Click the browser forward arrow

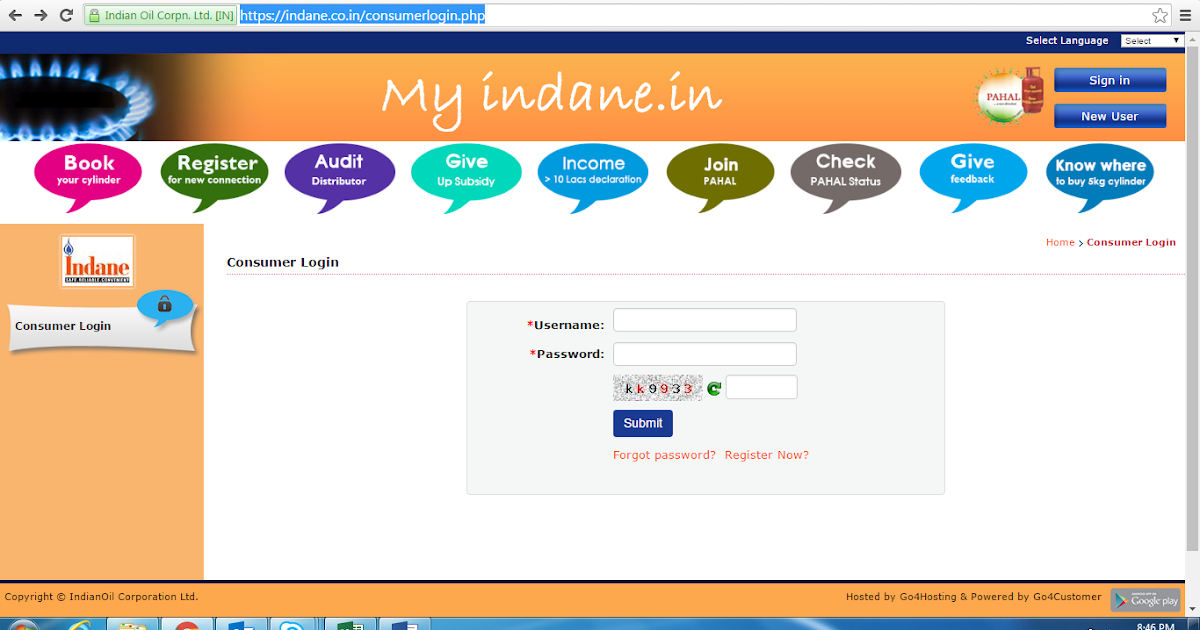[x=41, y=15]
